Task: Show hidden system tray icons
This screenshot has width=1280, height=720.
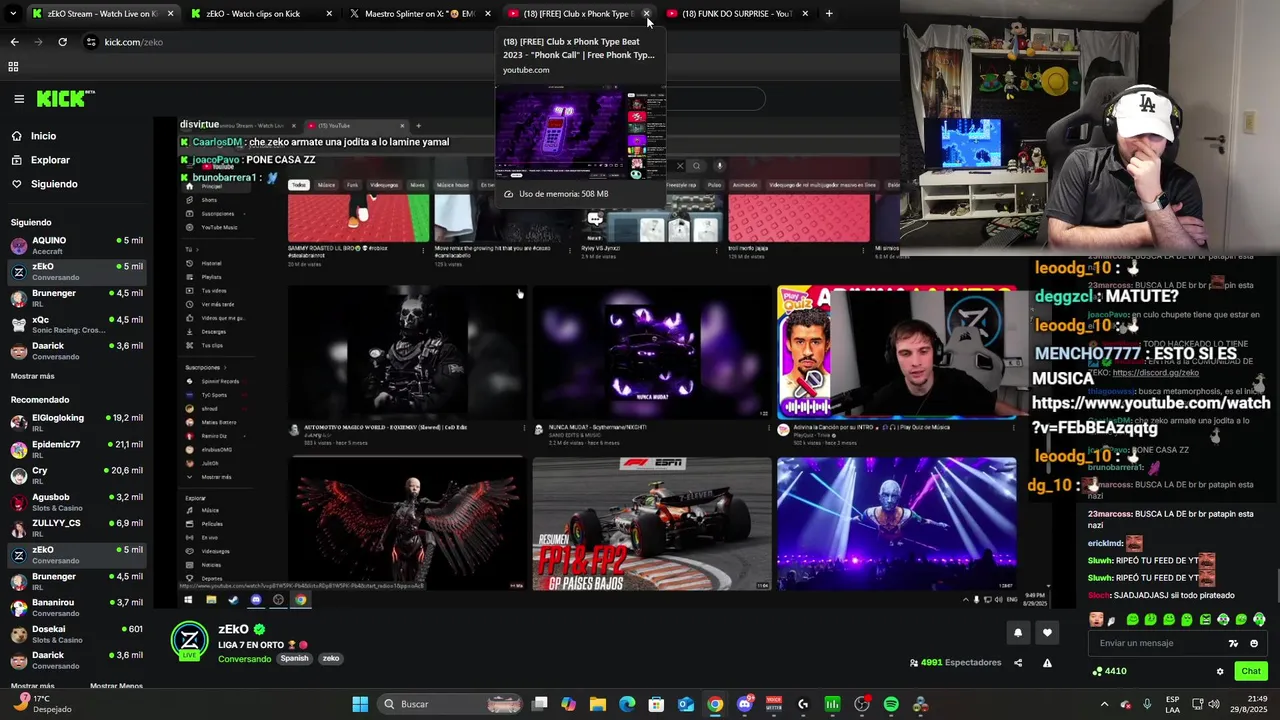Action: click(1104, 704)
